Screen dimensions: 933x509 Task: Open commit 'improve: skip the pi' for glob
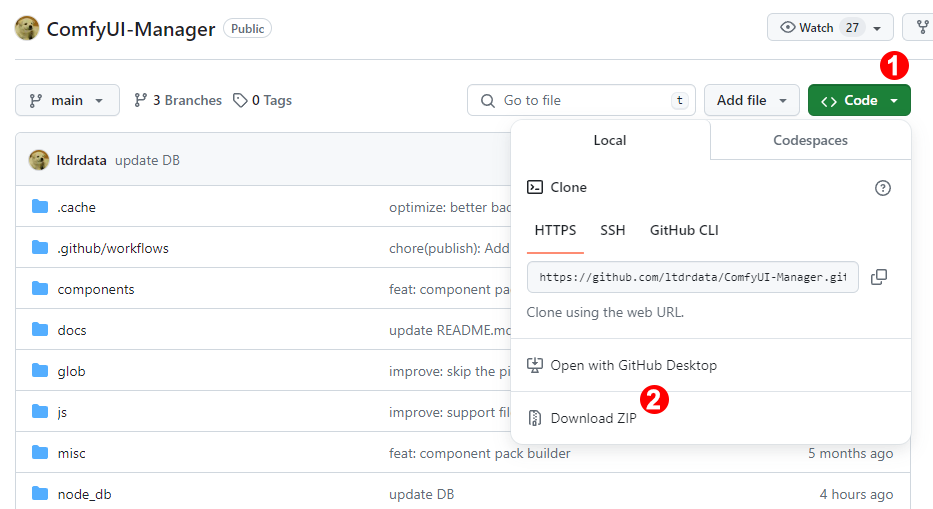[x=450, y=371]
